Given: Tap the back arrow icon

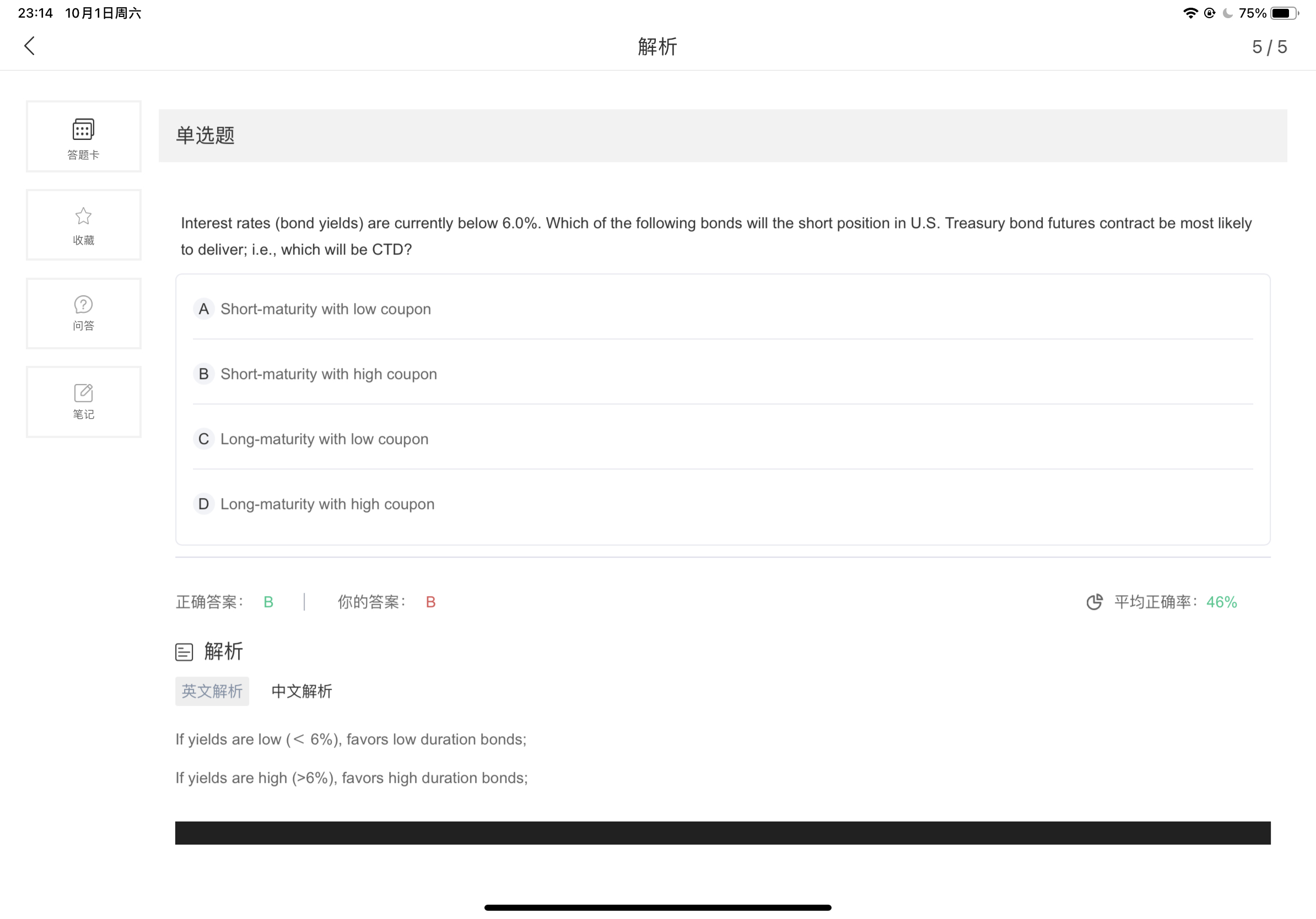Looking at the screenshot, I should tap(30, 46).
